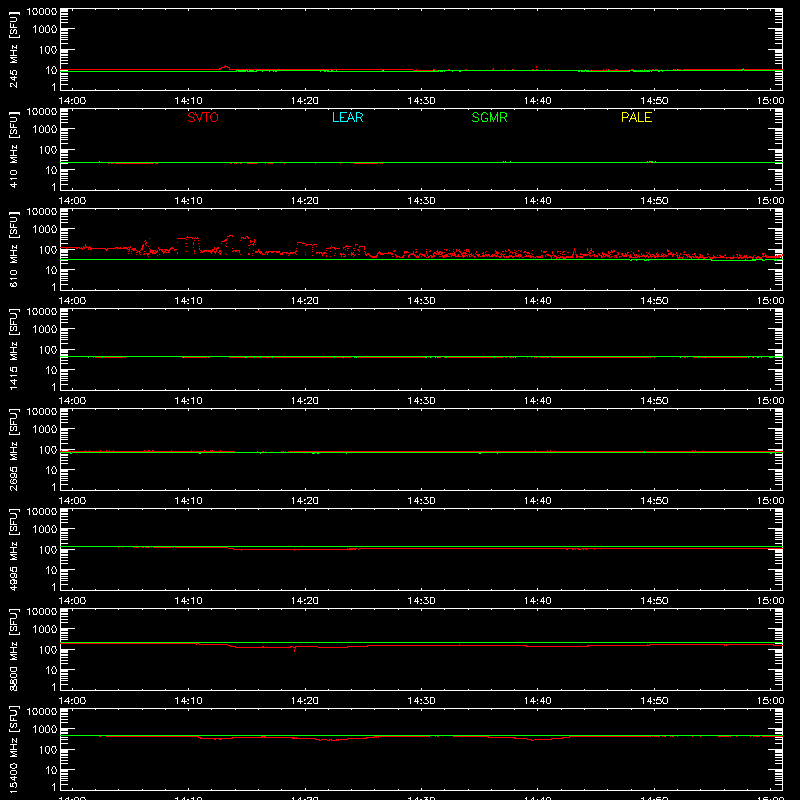
Task: Click the 1000 y-axis label of 15400 MHz panel
Action: point(45,729)
